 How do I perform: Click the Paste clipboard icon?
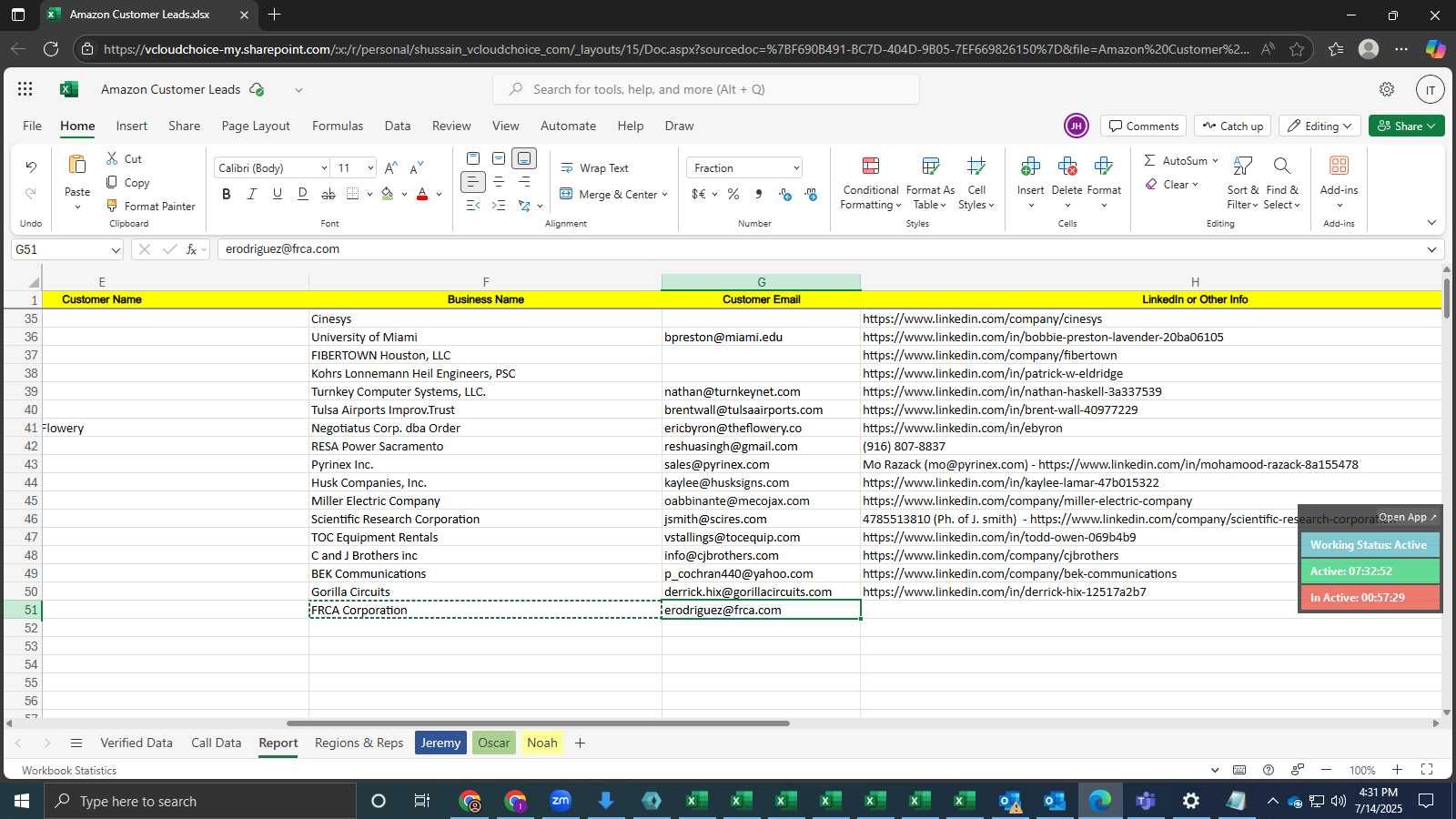click(77, 165)
